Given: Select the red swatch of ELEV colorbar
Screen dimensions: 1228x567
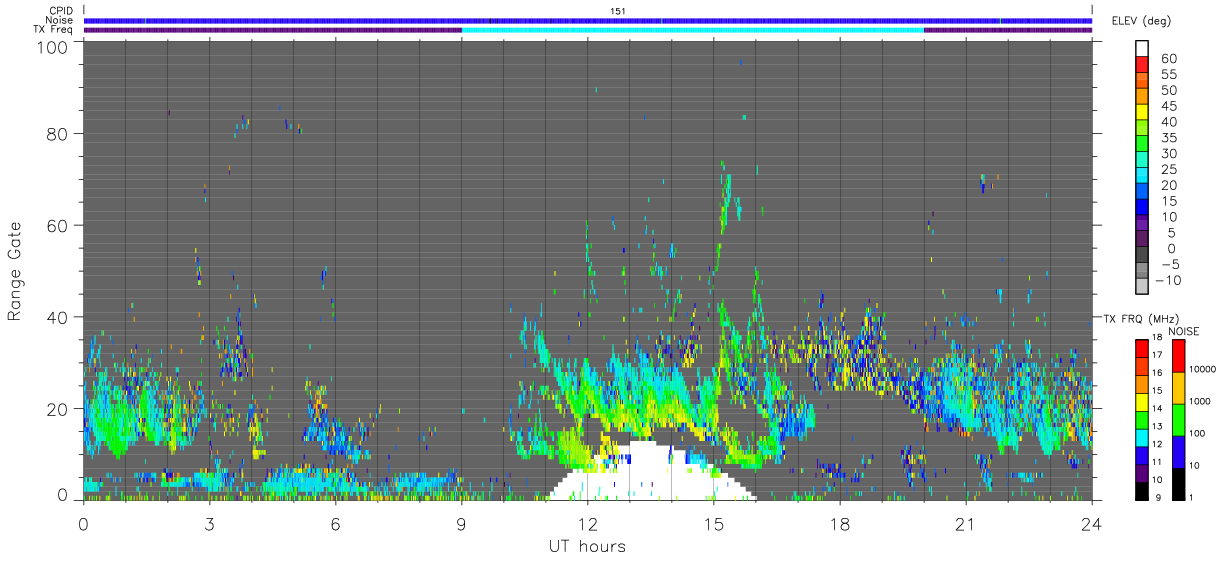Looking at the screenshot, I should tap(1142, 64).
